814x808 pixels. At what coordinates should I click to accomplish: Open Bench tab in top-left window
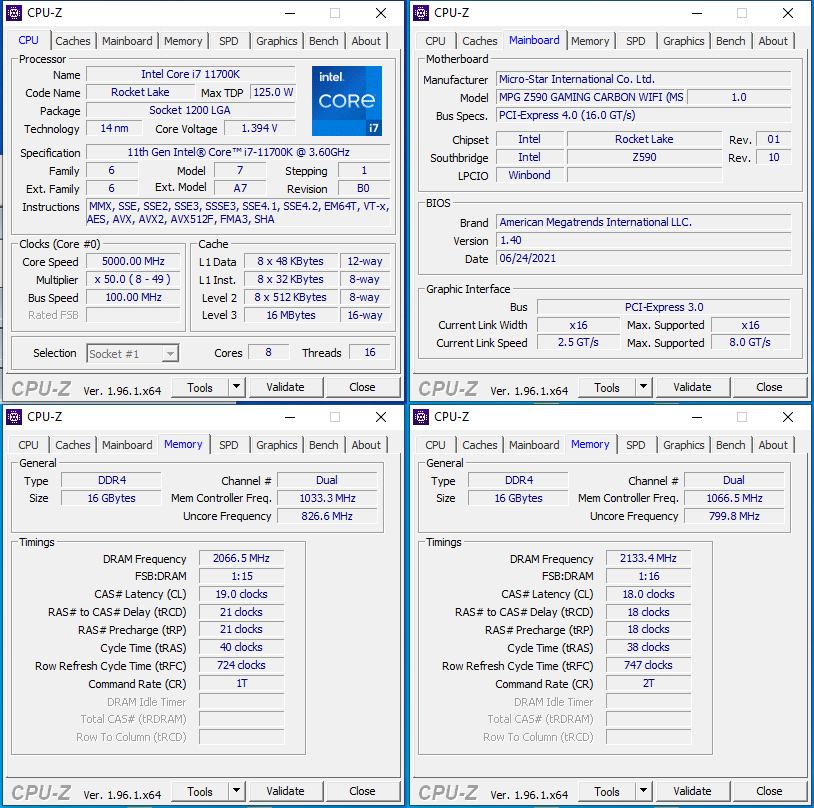coord(323,41)
